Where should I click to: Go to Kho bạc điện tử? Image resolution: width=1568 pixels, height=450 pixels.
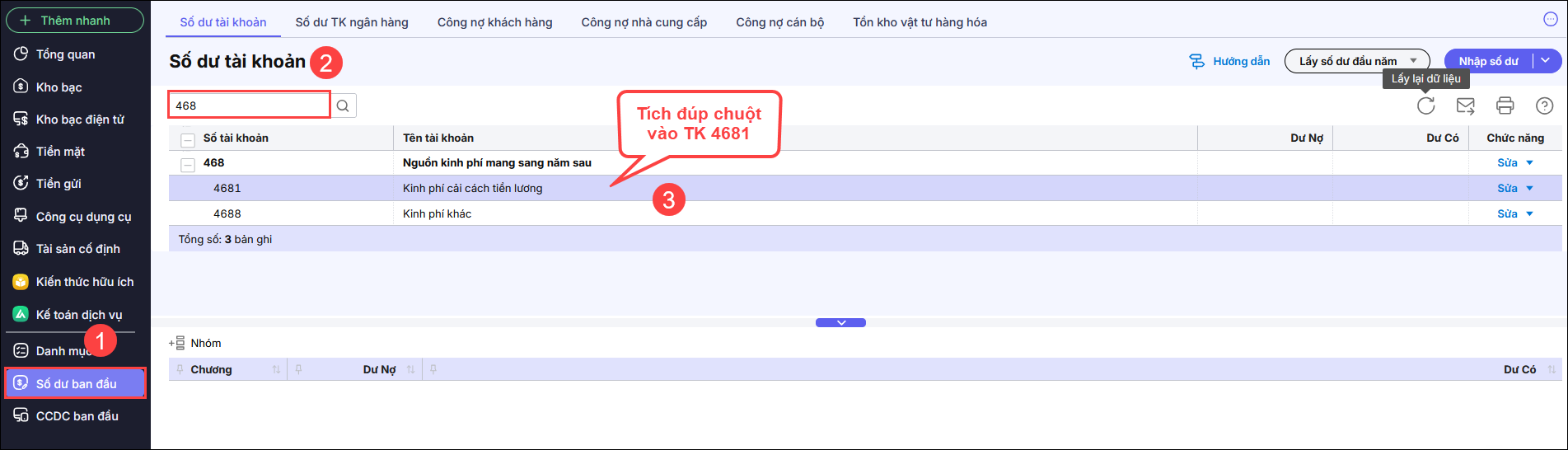(x=80, y=120)
